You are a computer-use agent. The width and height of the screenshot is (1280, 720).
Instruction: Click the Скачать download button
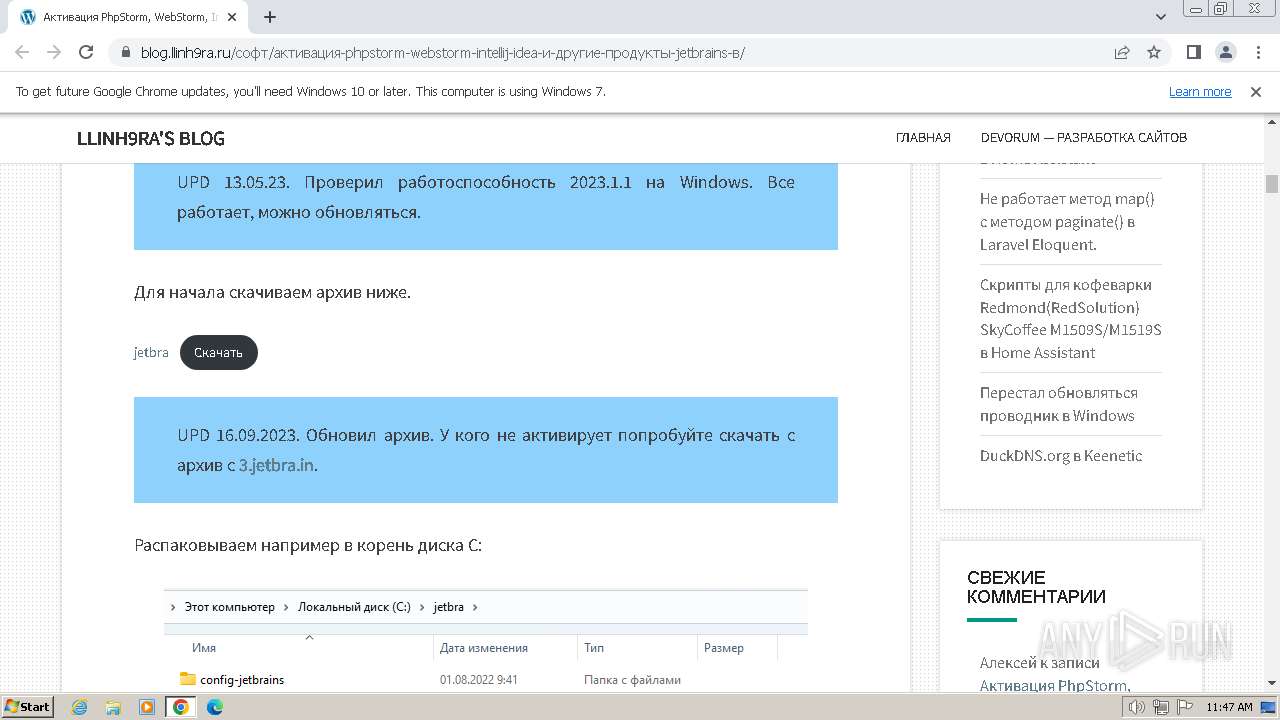click(x=219, y=352)
